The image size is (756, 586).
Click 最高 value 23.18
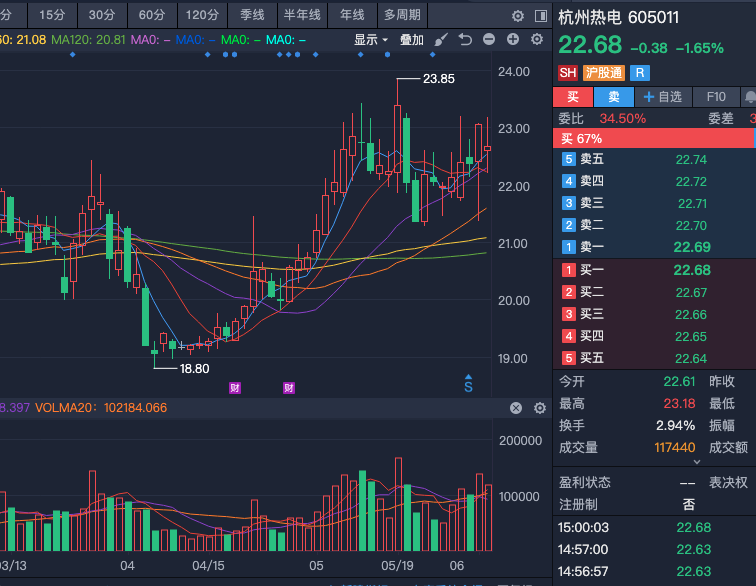[x=679, y=403]
